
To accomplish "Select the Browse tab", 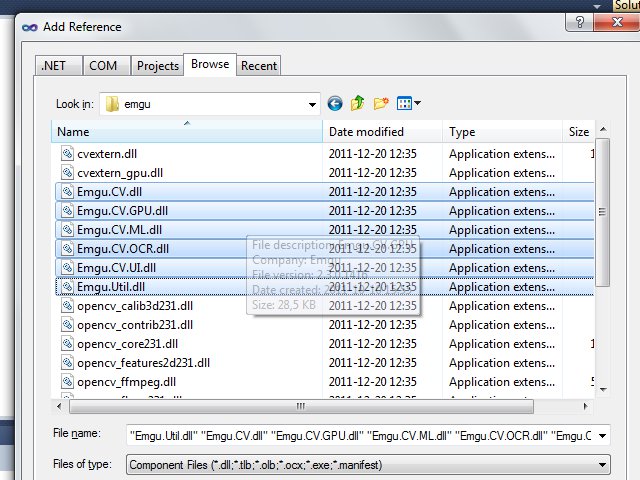I will coord(210,64).
